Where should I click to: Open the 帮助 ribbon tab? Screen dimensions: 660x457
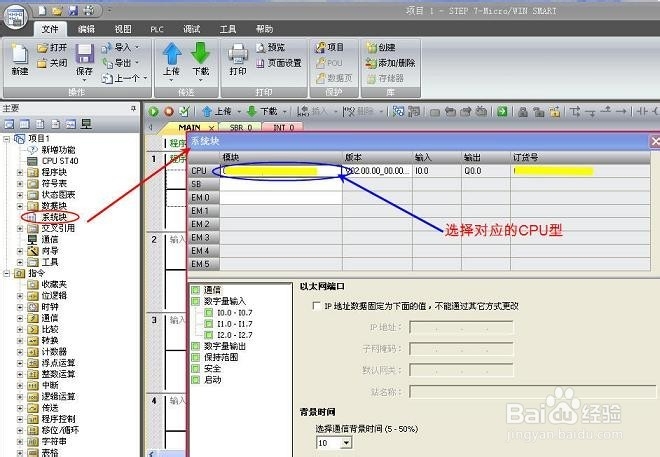tap(264, 29)
